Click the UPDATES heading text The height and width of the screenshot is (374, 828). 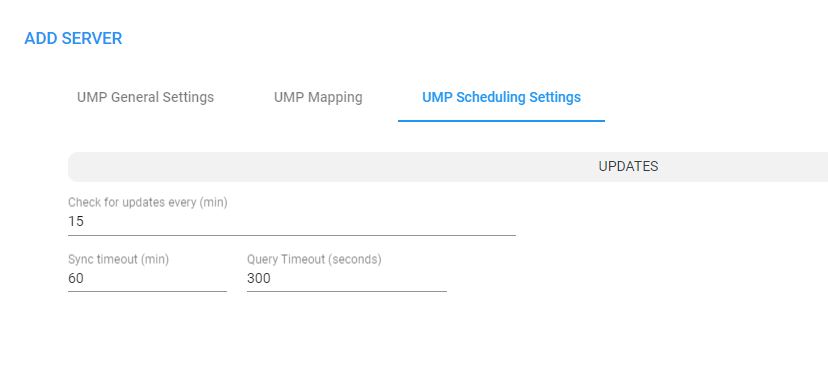[628, 166]
